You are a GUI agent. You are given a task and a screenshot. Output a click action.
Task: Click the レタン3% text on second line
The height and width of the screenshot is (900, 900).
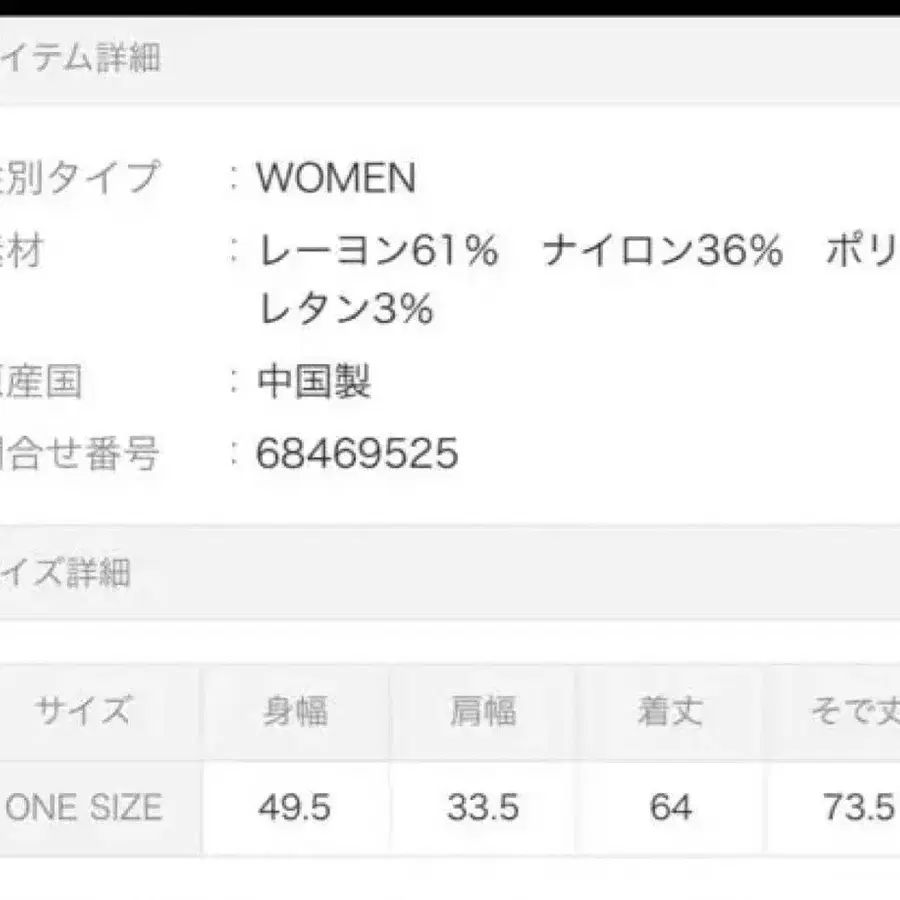coord(345,310)
